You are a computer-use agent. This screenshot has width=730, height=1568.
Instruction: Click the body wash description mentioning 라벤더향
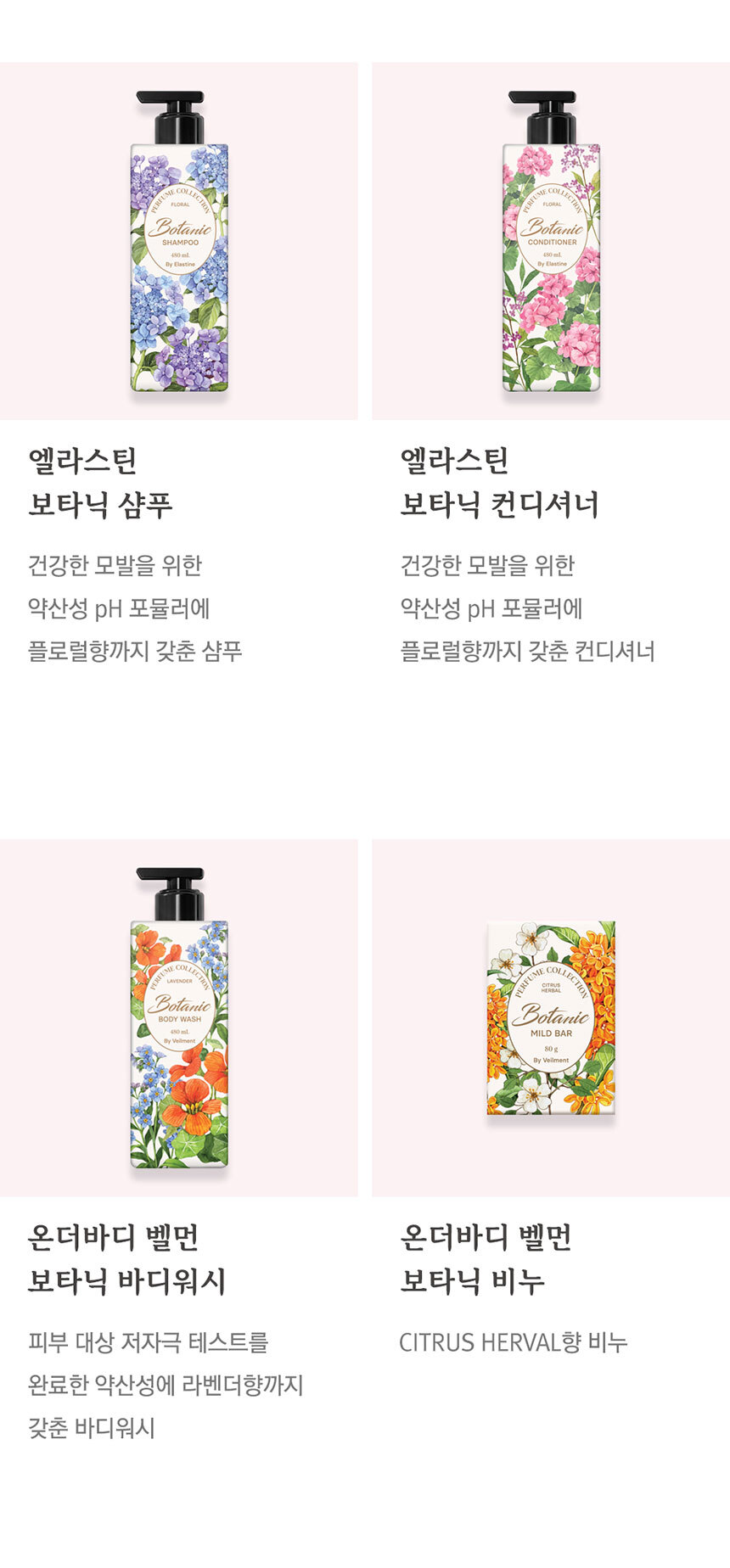pos(166,1385)
